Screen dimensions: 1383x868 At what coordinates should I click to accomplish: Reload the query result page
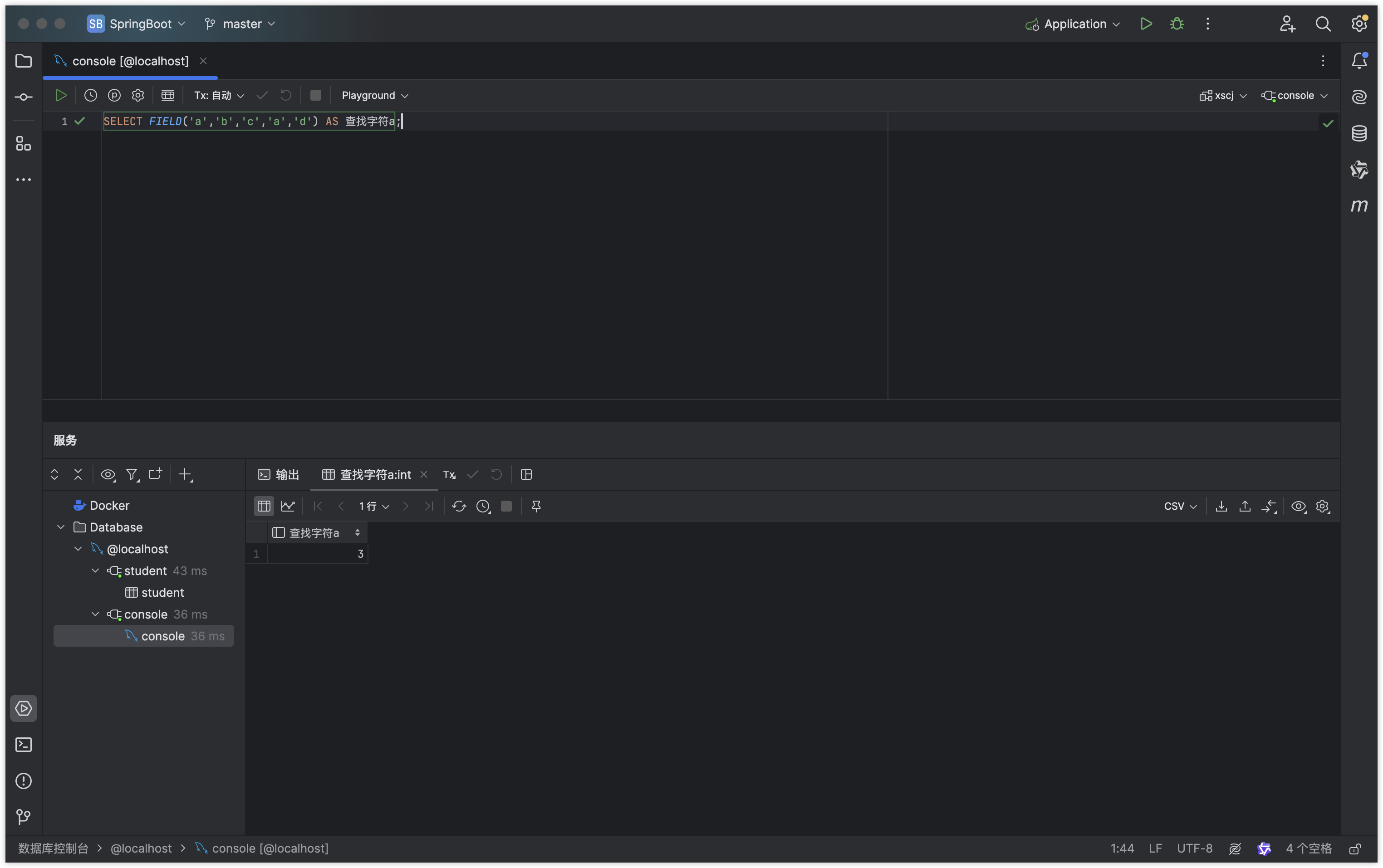(x=458, y=506)
